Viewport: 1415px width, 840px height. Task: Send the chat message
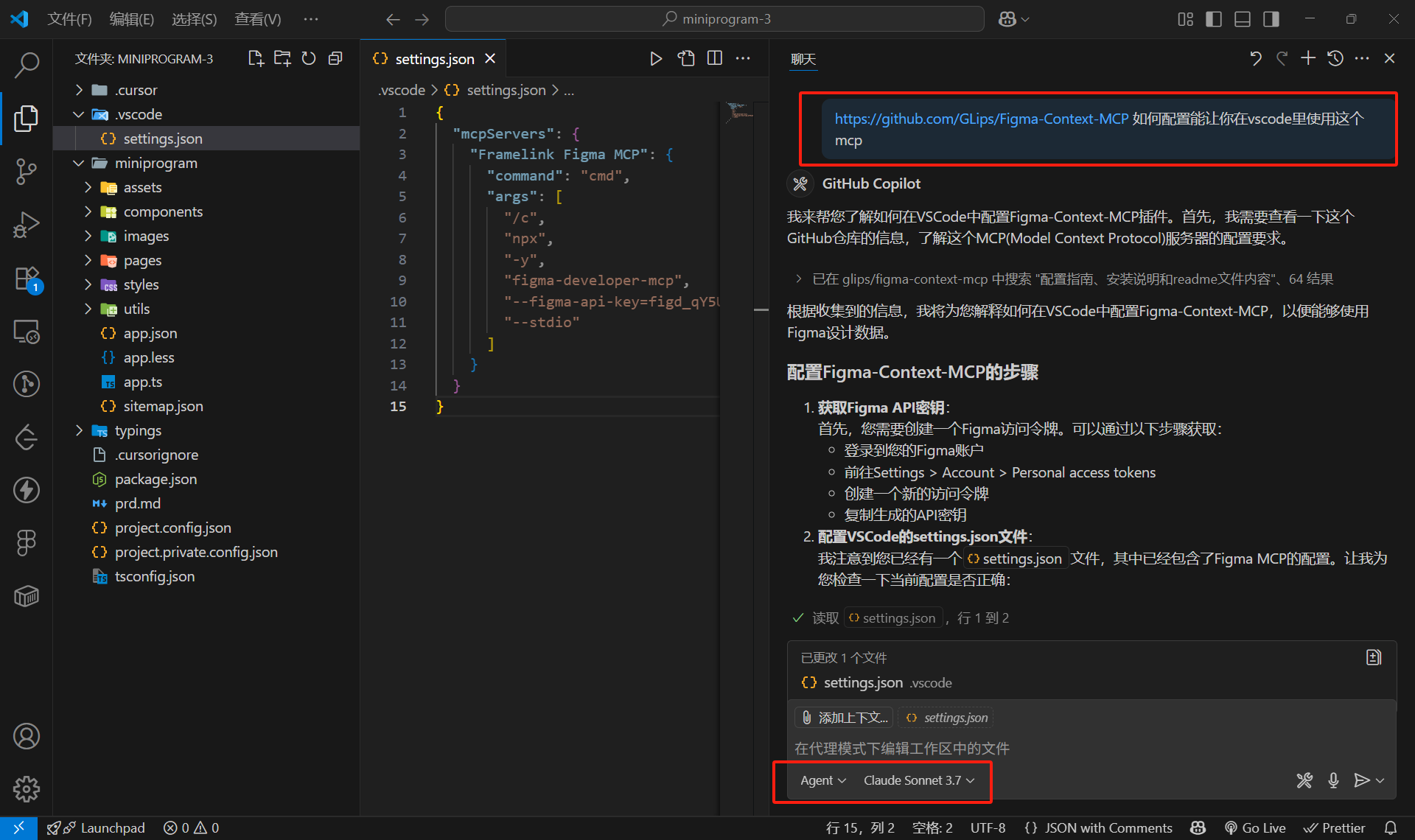pyautogui.click(x=1361, y=780)
